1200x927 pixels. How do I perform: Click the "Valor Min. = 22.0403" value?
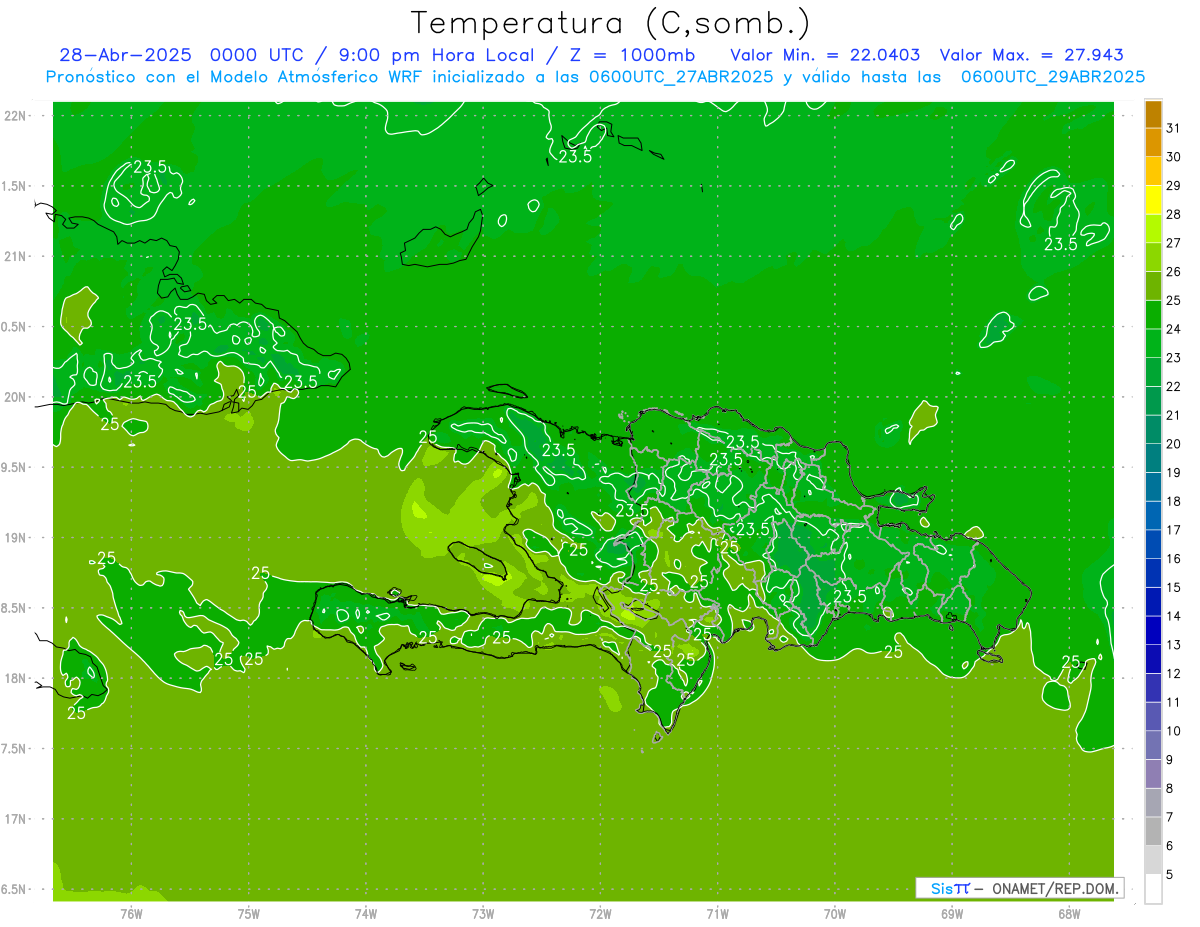point(825,56)
